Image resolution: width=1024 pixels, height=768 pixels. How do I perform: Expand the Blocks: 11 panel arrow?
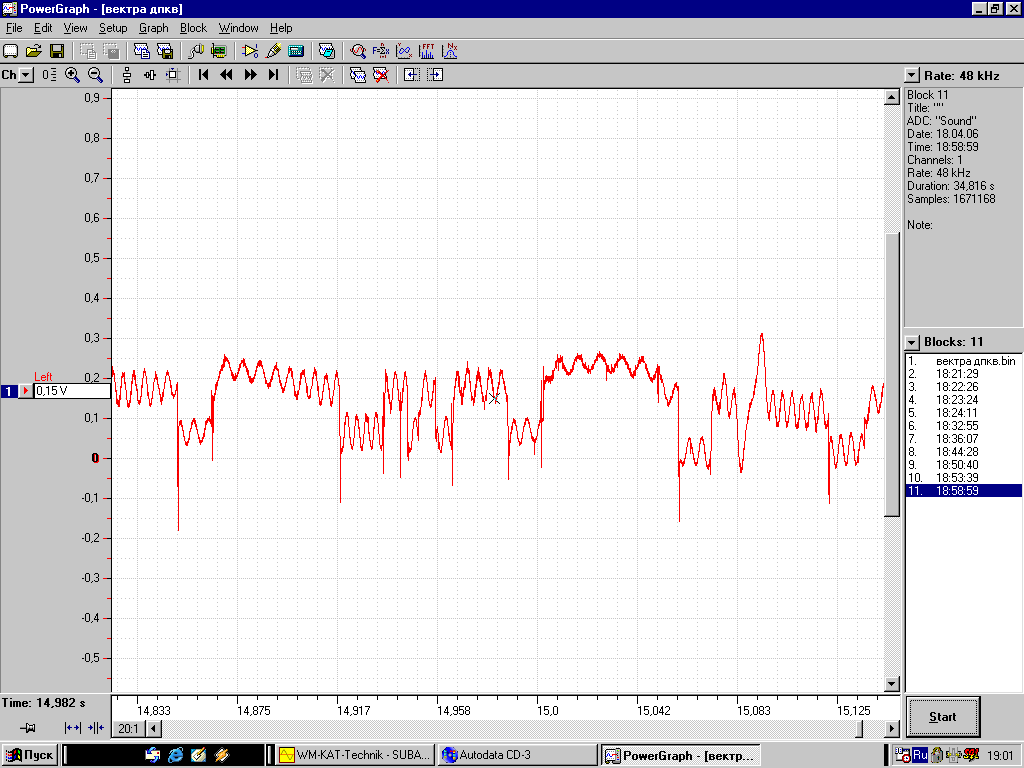912,342
